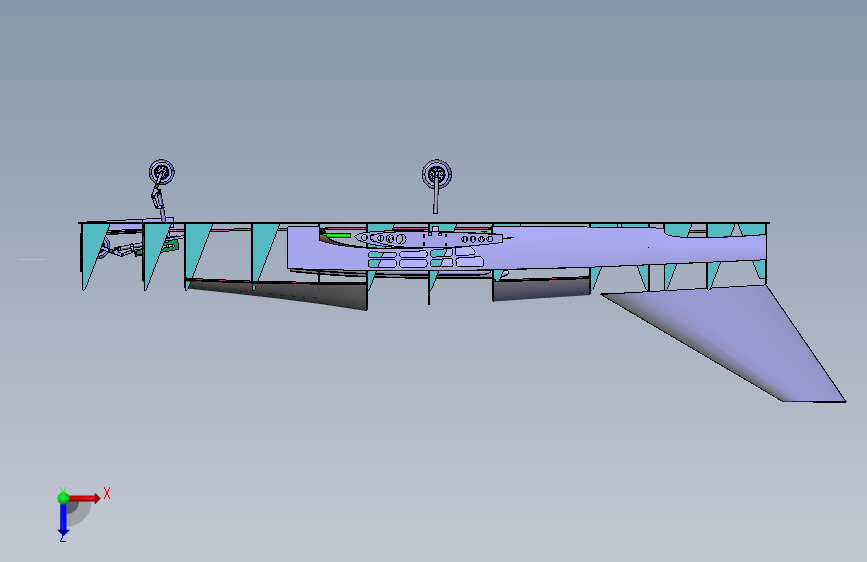This screenshot has height=562, width=867.
Task: Click the green Y axis ball of the triad
Action: (x=63, y=498)
